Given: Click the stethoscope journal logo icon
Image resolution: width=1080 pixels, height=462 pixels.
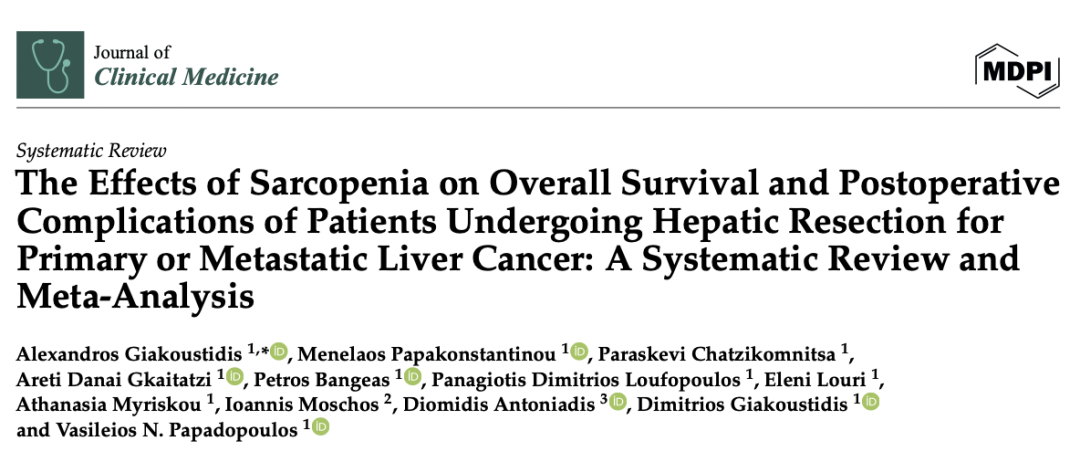Looking at the screenshot, I should pos(50,65).
